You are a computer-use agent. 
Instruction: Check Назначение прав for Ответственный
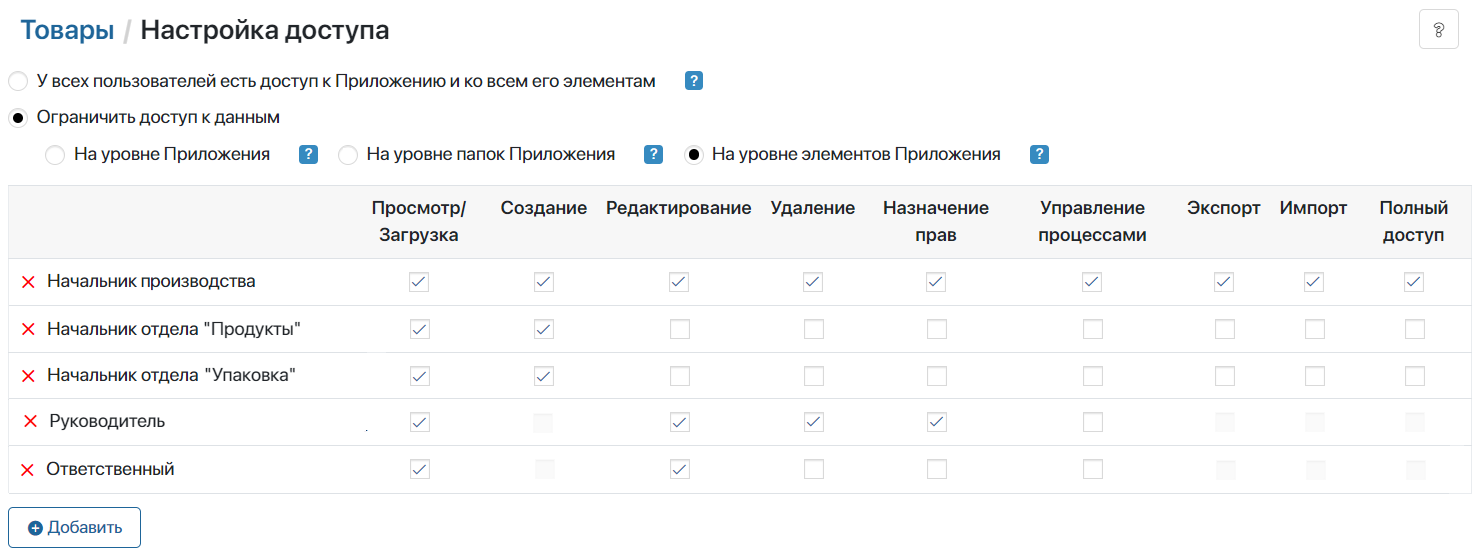tap(937, 469)
